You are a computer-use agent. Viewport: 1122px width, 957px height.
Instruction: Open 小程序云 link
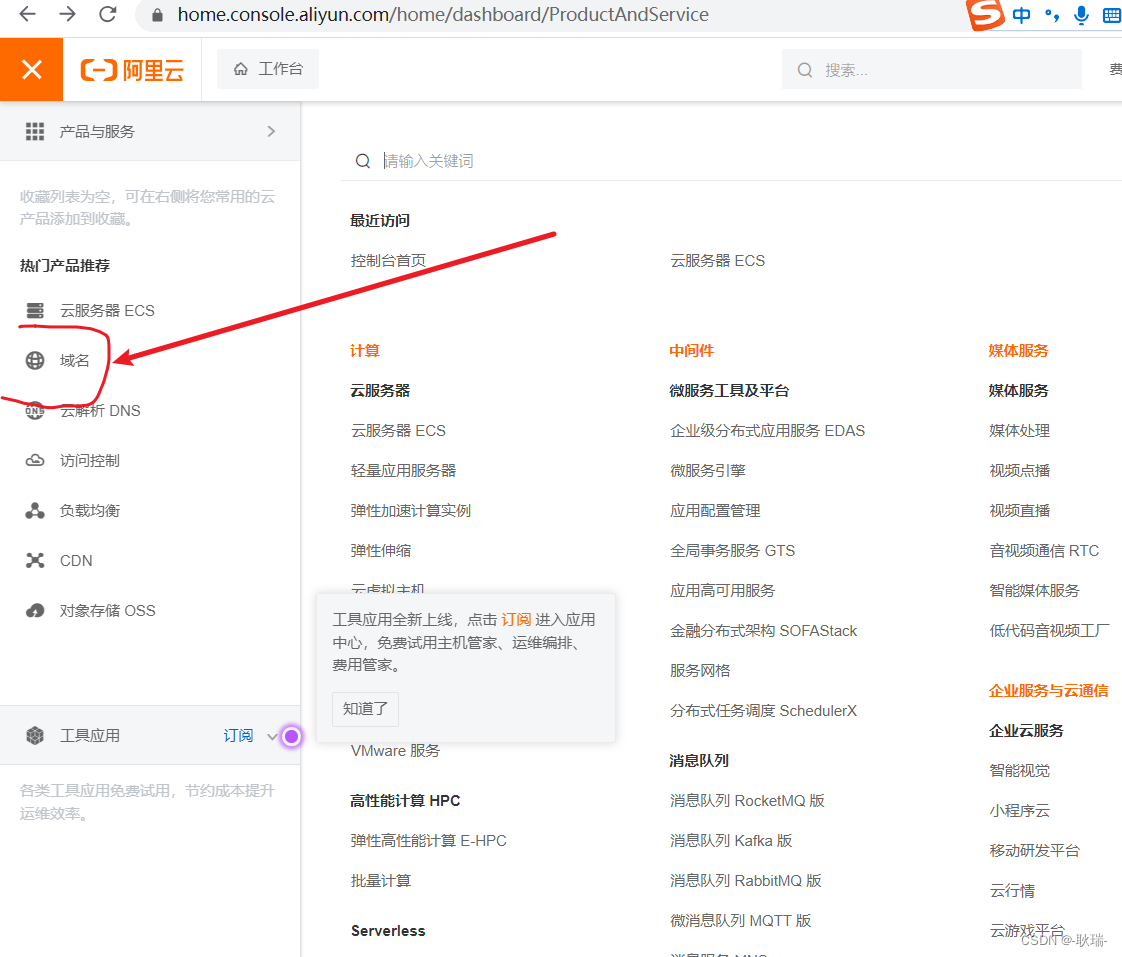pyautogui.click(x=1020, y=811)
